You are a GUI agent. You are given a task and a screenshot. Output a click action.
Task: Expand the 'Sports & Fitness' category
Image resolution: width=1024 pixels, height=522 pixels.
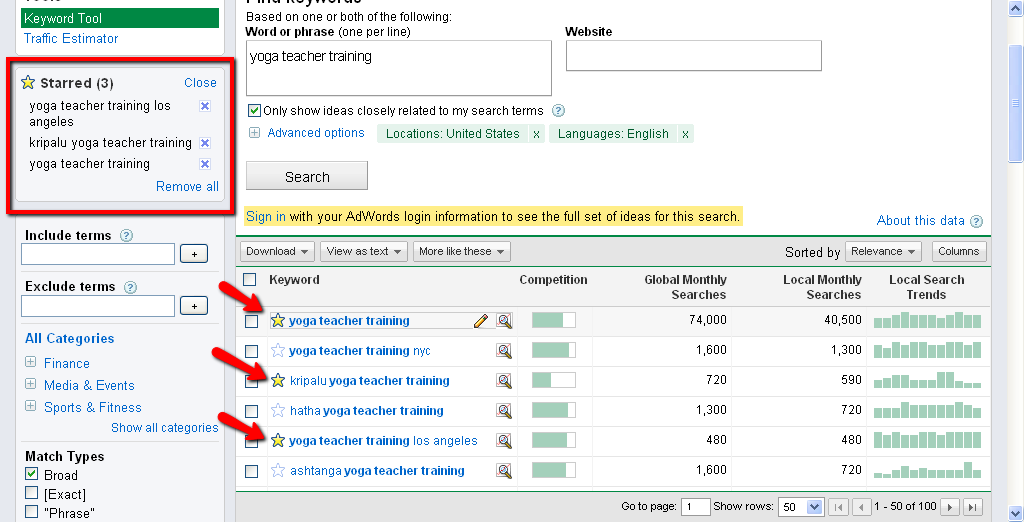tap(31, 407)
